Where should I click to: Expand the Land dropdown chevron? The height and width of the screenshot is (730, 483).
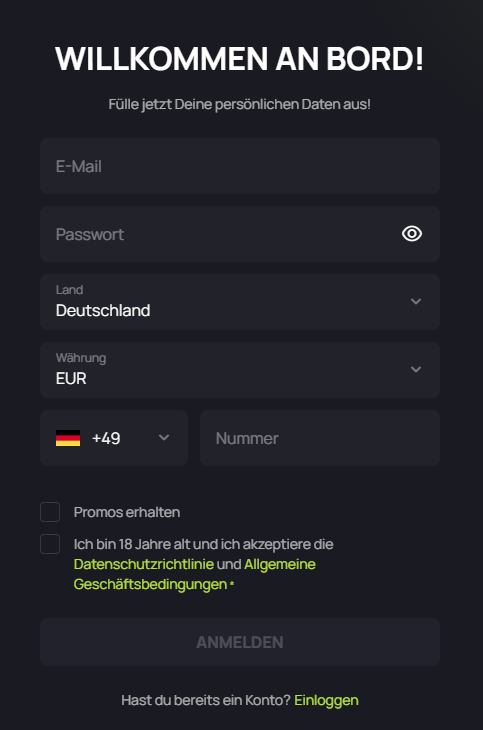pos(416,302)
